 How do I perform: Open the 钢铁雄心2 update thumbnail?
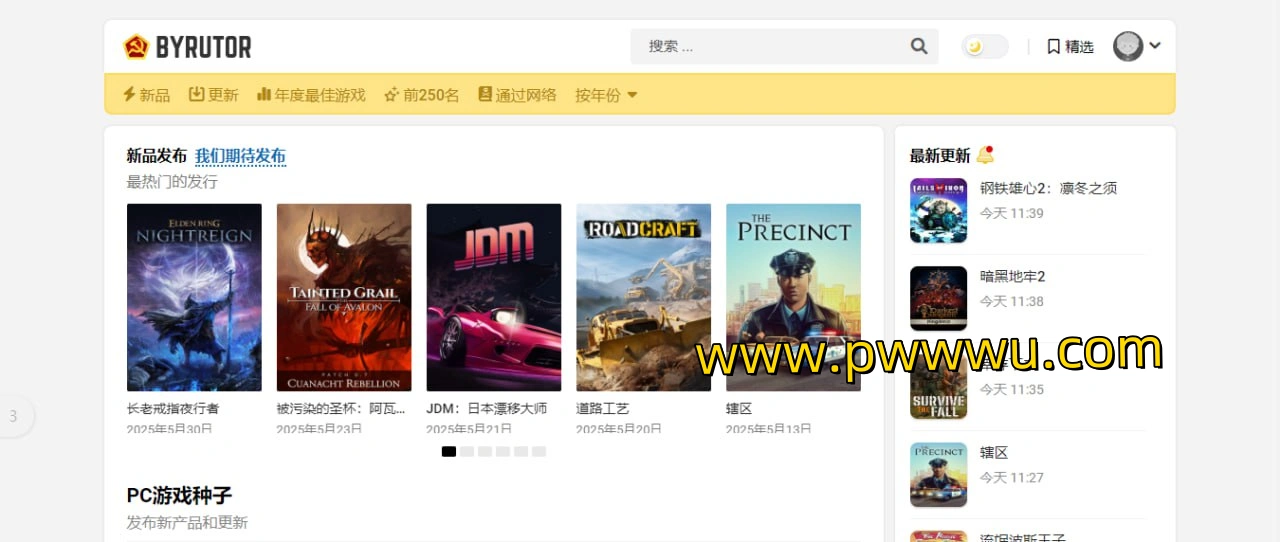[x=938, y=210]
